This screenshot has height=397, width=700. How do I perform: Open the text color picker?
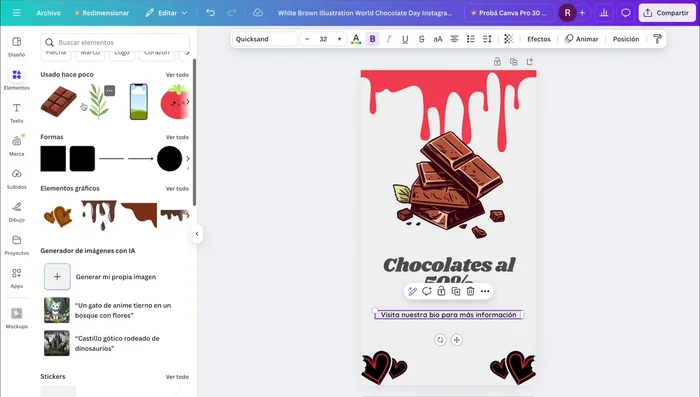pyautogui.click(x=356, y=39)
